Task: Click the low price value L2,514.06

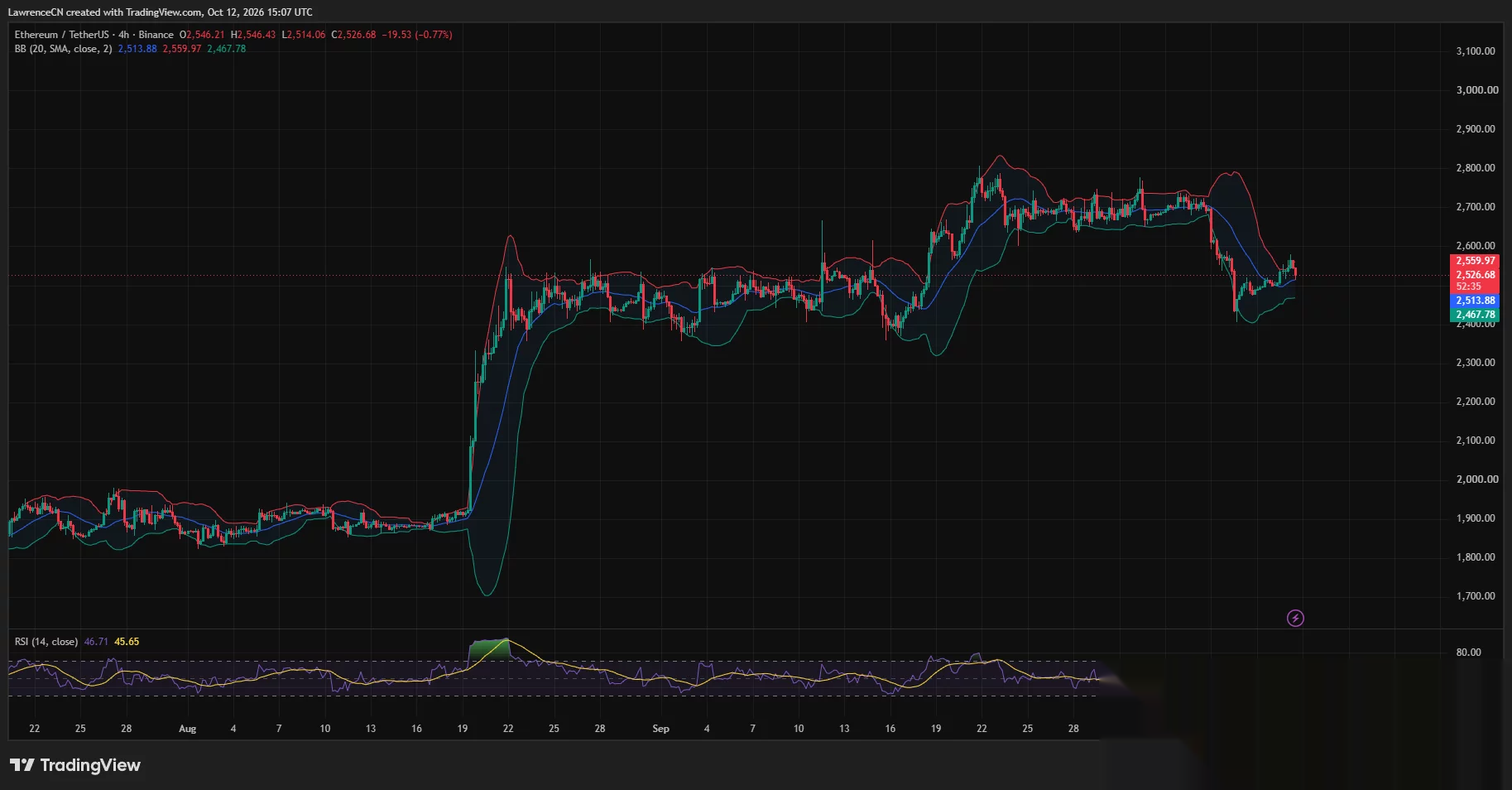Action: point(304,35)
